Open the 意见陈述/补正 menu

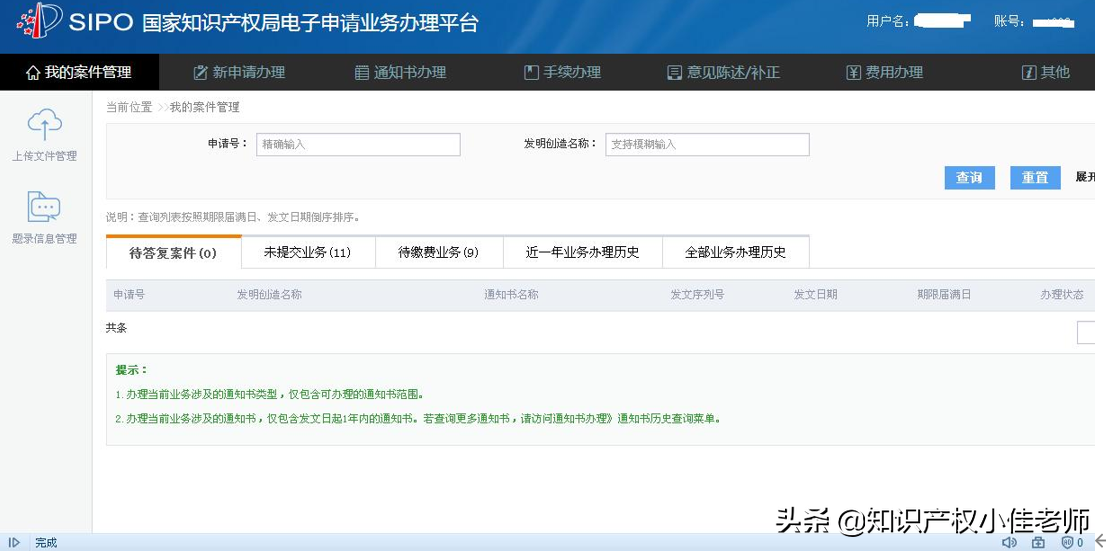coord(724,72)
